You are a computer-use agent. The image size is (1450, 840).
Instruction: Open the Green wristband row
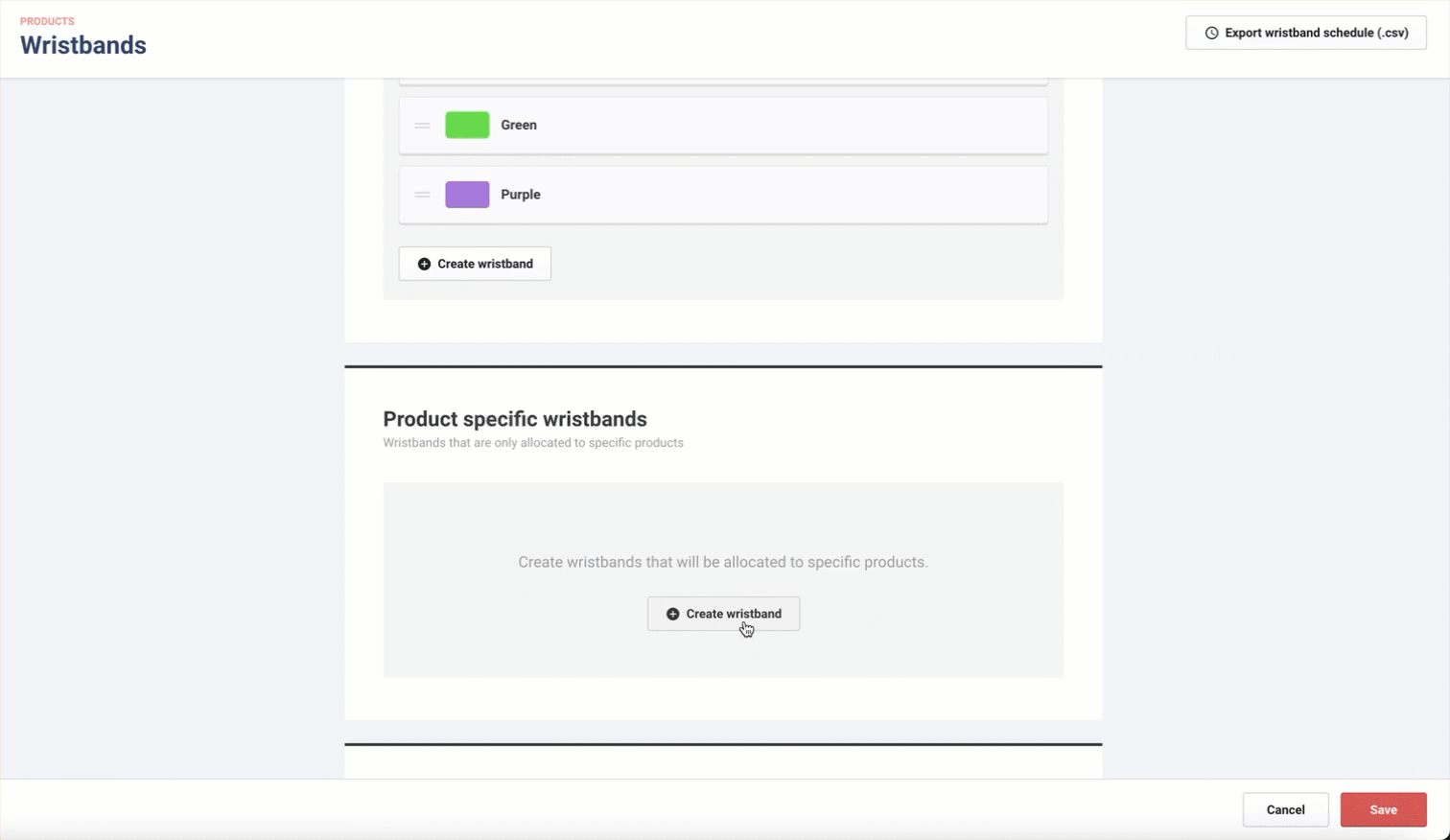[x=767, y=125]
